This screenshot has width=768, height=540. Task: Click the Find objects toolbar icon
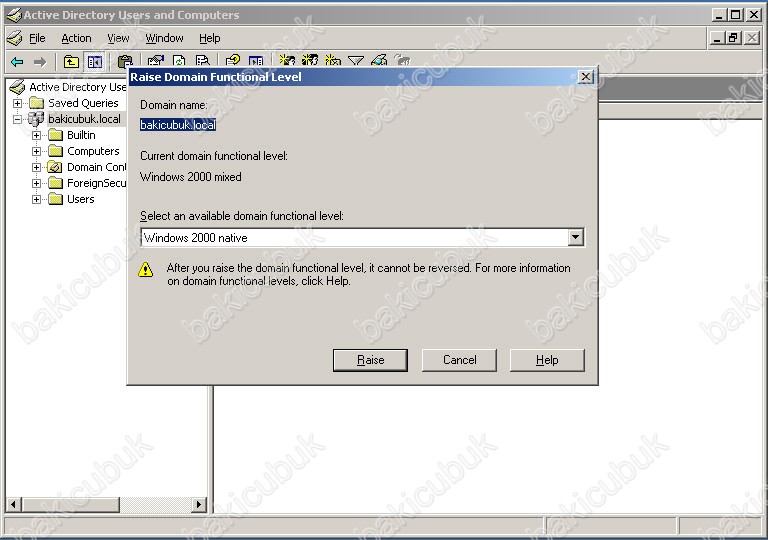379,61
